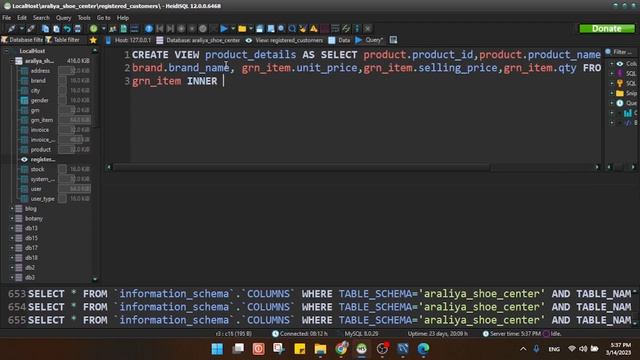Expand the db13 database node
The height and width of the screenshot is (360, 640).
click(x=12, y=228)
